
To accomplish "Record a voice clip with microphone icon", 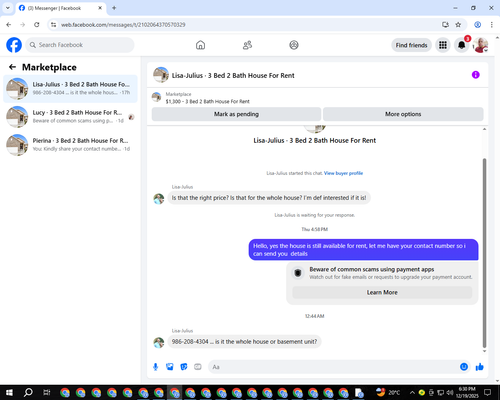I will [155, 367].
